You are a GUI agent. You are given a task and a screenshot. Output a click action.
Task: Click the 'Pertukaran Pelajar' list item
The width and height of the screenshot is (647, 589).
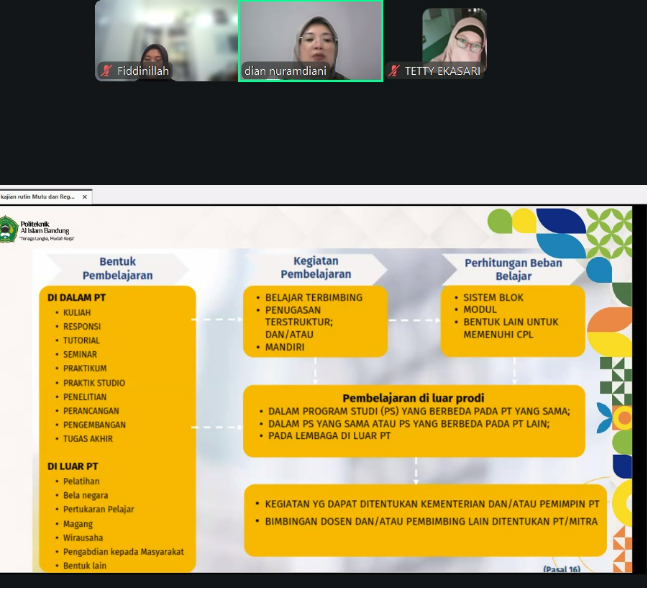coord(98,509)
